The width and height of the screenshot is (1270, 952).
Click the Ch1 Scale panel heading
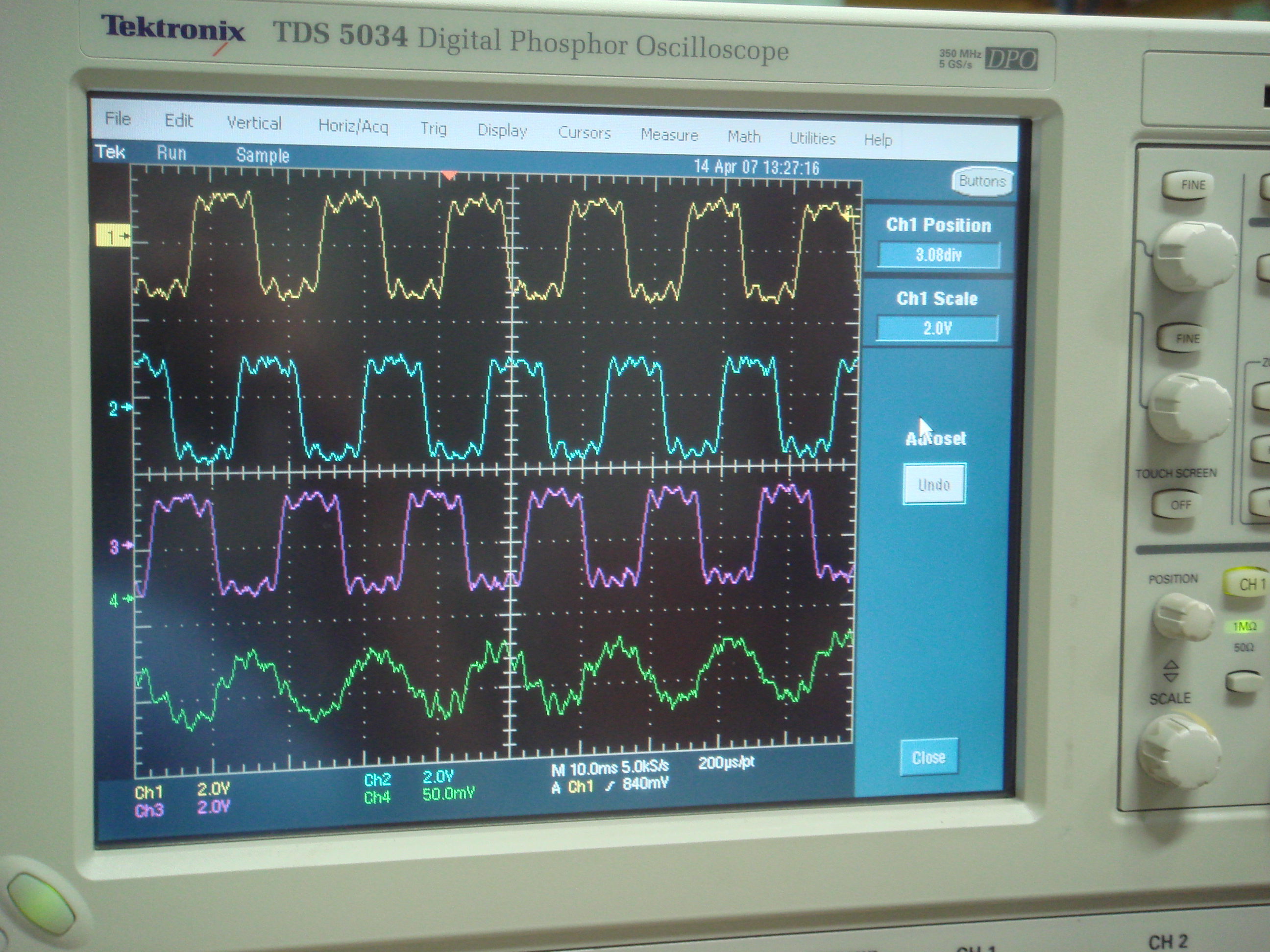tap(937, 298)
